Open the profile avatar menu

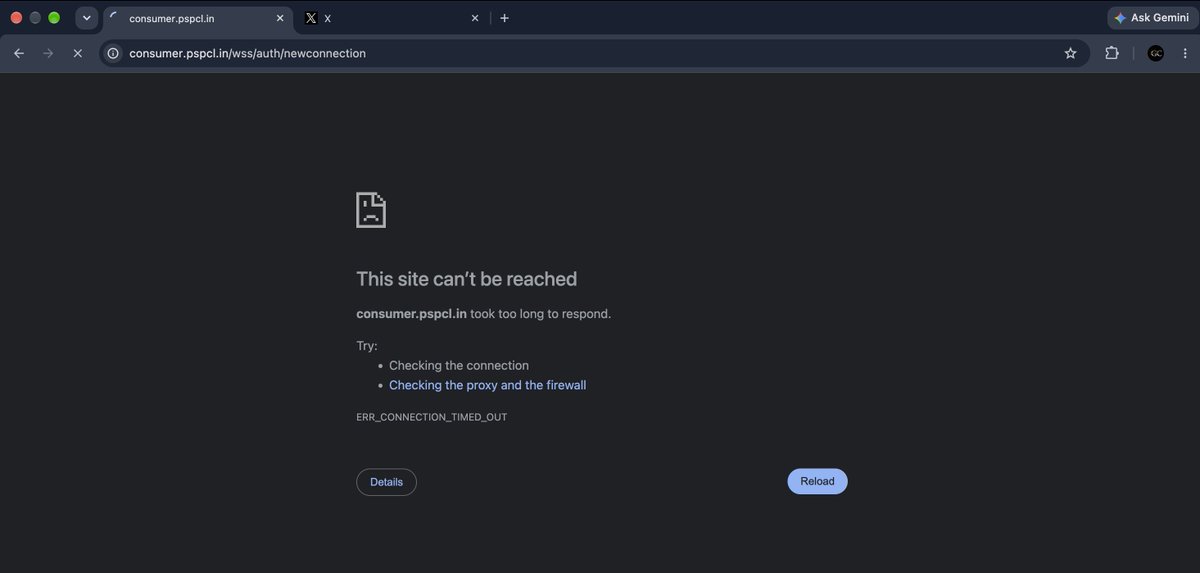pos(1155,53)
